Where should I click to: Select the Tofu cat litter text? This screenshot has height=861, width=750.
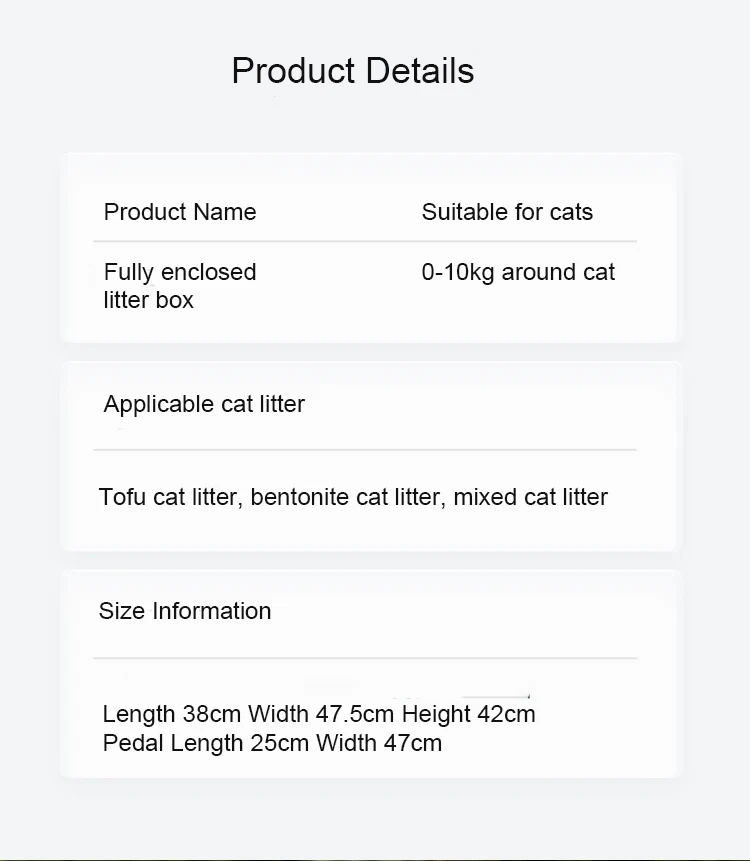click(170, 497)
